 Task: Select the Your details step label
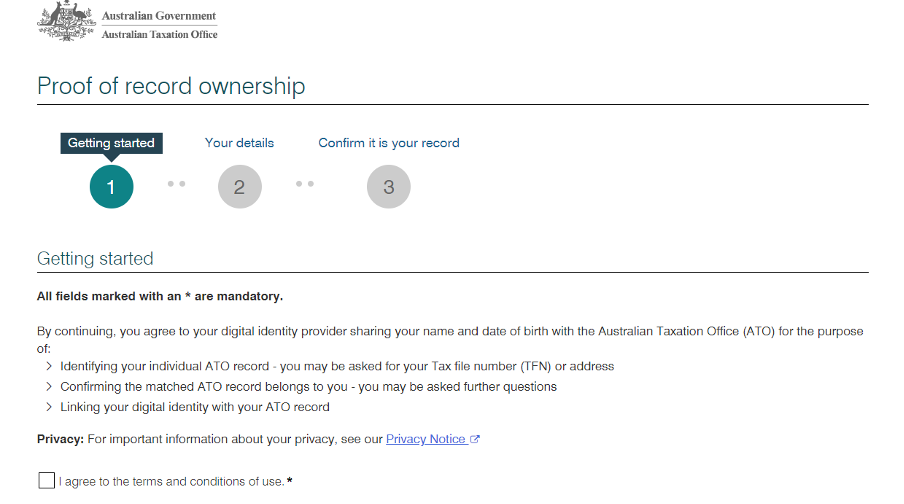point(239,143)
